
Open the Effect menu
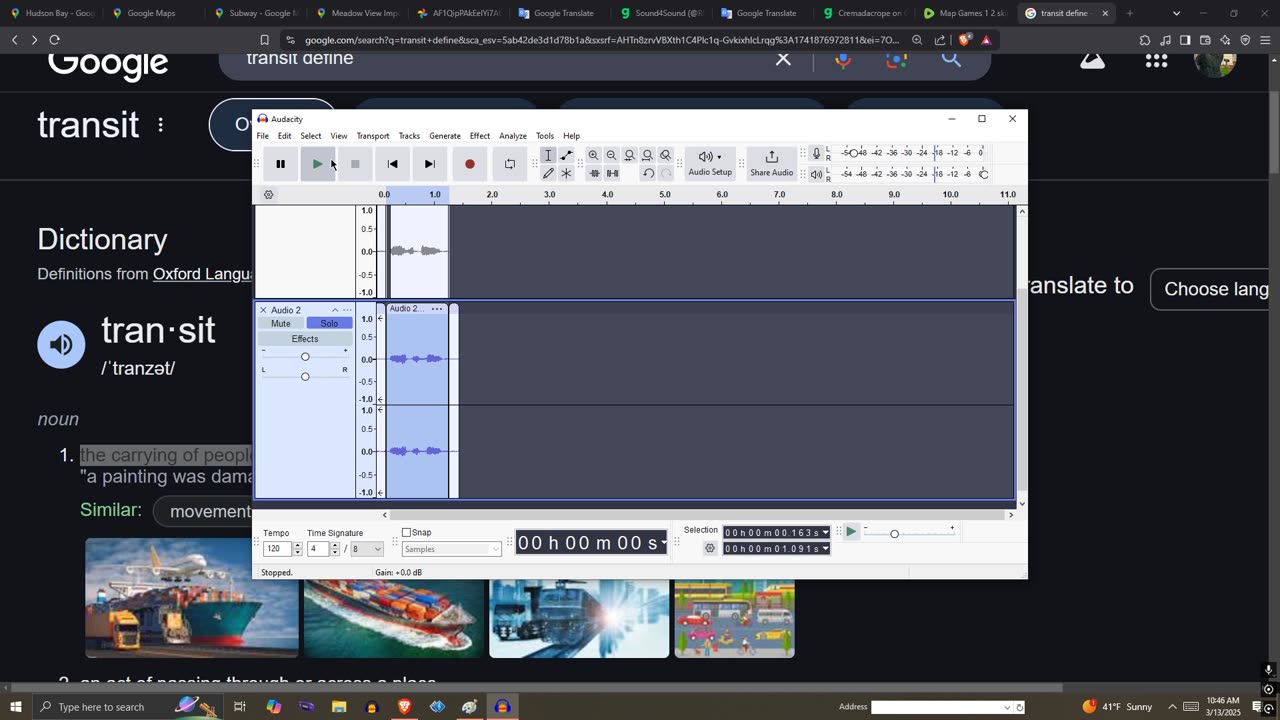(x=480, y=136)
